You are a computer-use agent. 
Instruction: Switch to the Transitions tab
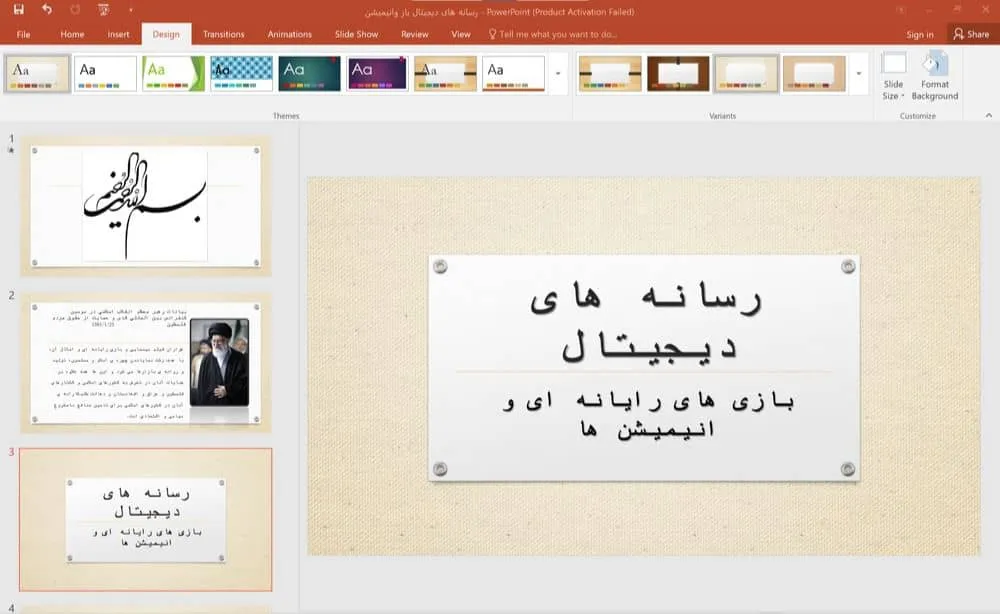(x=223, y=34)
